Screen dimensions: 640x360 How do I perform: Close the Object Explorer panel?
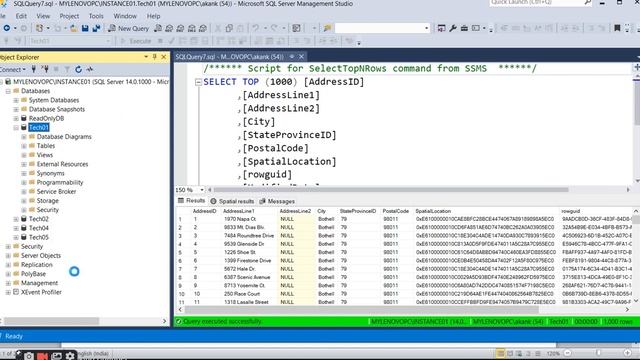pos(164,57)
